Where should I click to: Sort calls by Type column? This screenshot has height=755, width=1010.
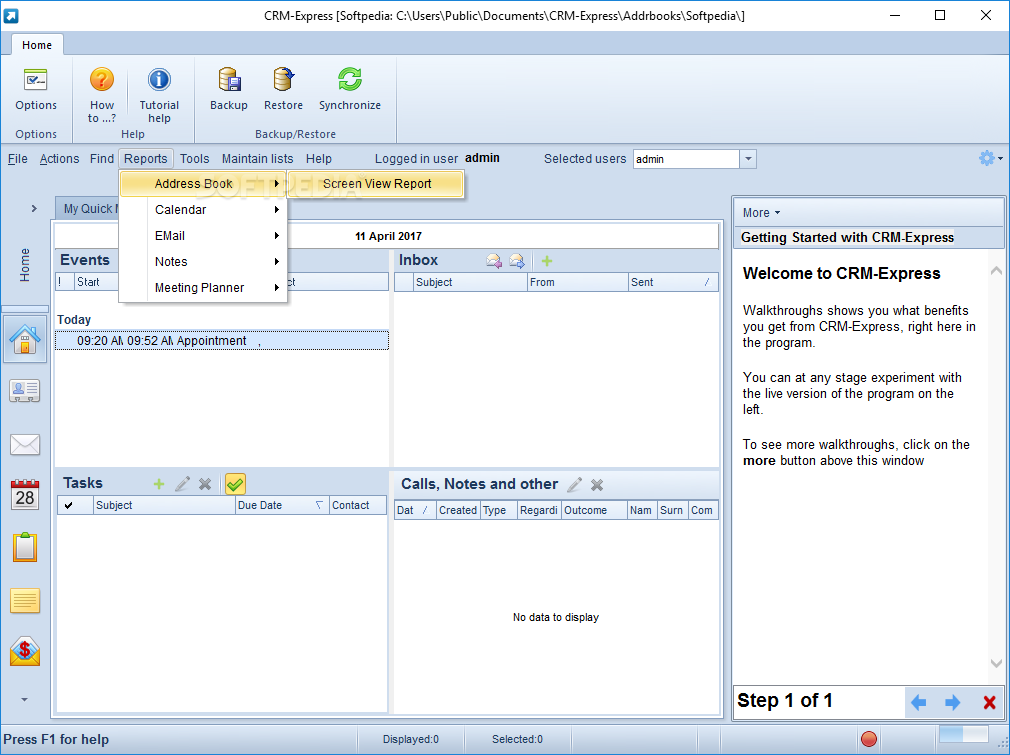click(x=499, y=510)
